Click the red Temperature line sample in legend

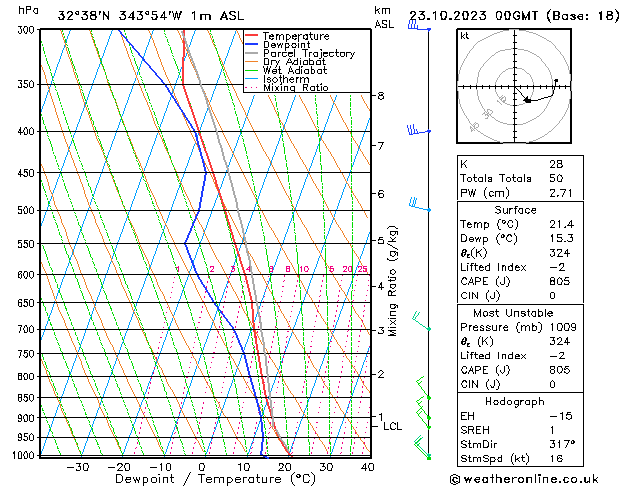(251, 36)
